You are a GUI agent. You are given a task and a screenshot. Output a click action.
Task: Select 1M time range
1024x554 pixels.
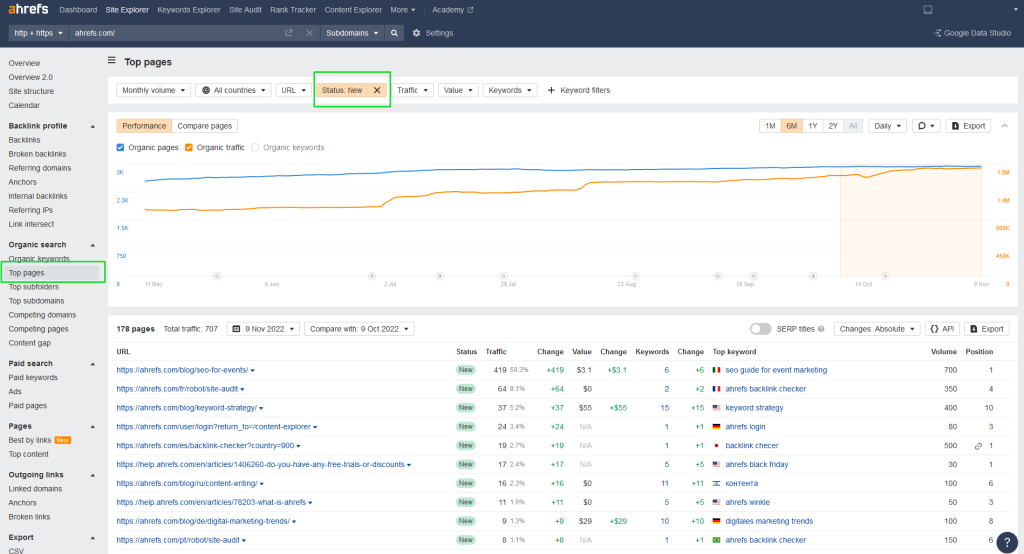[x=770, y=126]
